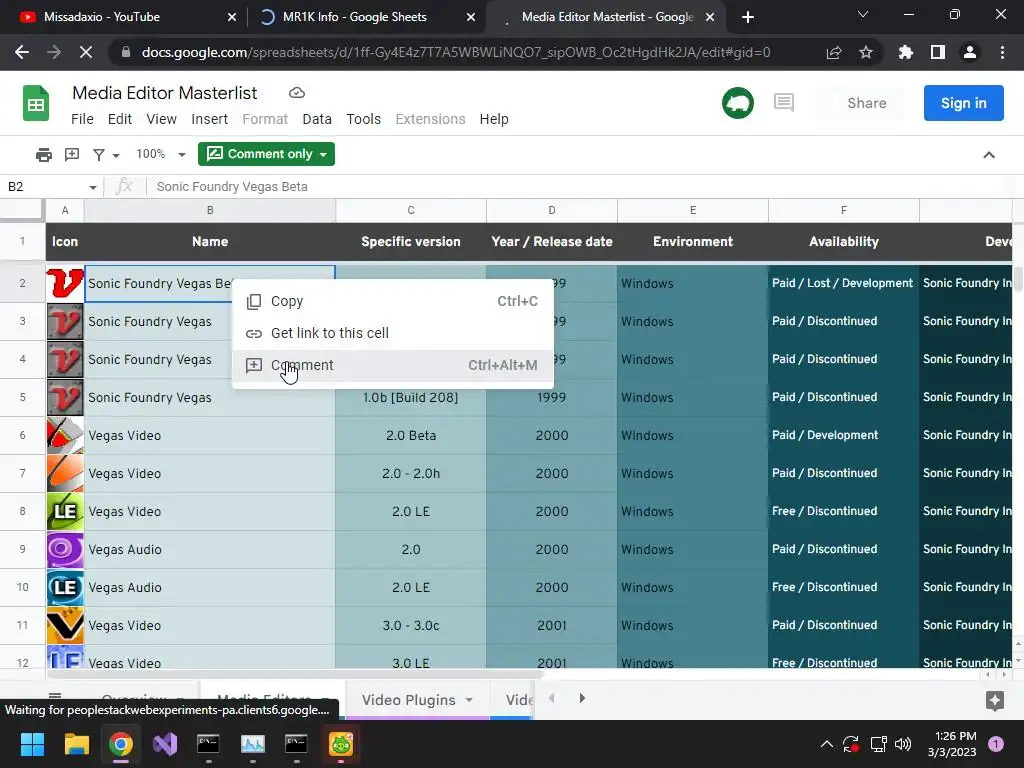1024x768 pixels.
Task: Click the Windows Start button
Action: click(32, 744)
